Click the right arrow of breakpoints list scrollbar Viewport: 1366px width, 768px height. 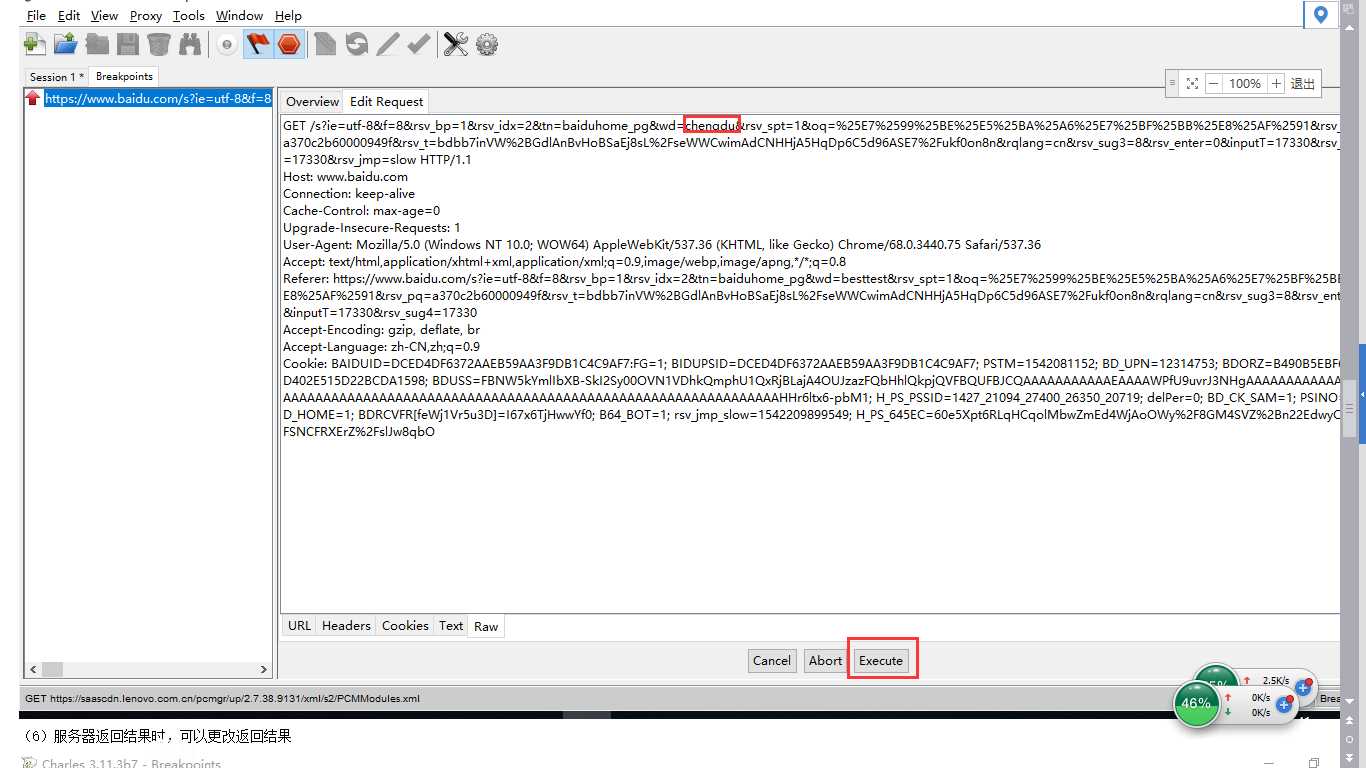point(264,670)
